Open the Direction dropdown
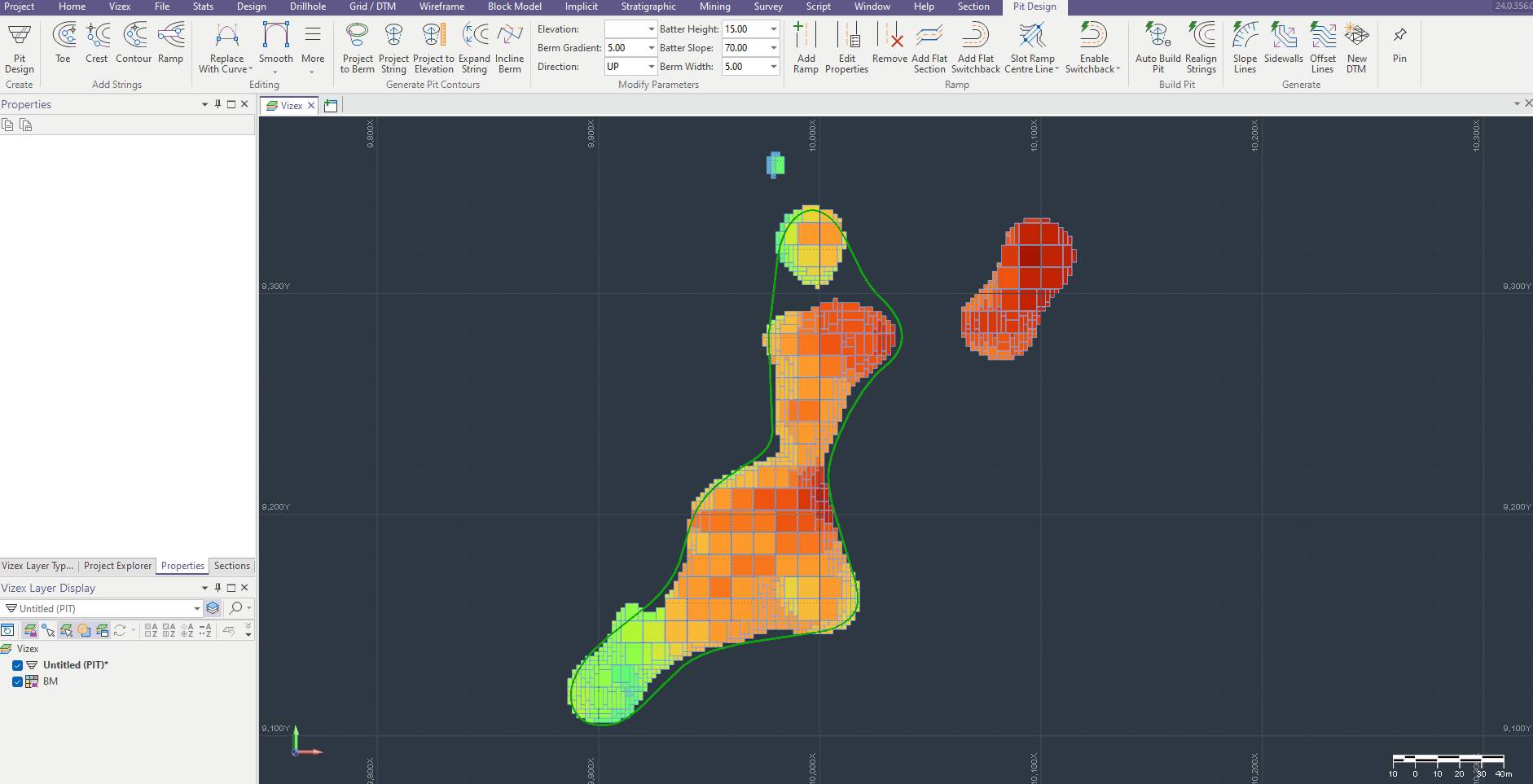Screen dimensions: 1533x784 click(651, 67)
